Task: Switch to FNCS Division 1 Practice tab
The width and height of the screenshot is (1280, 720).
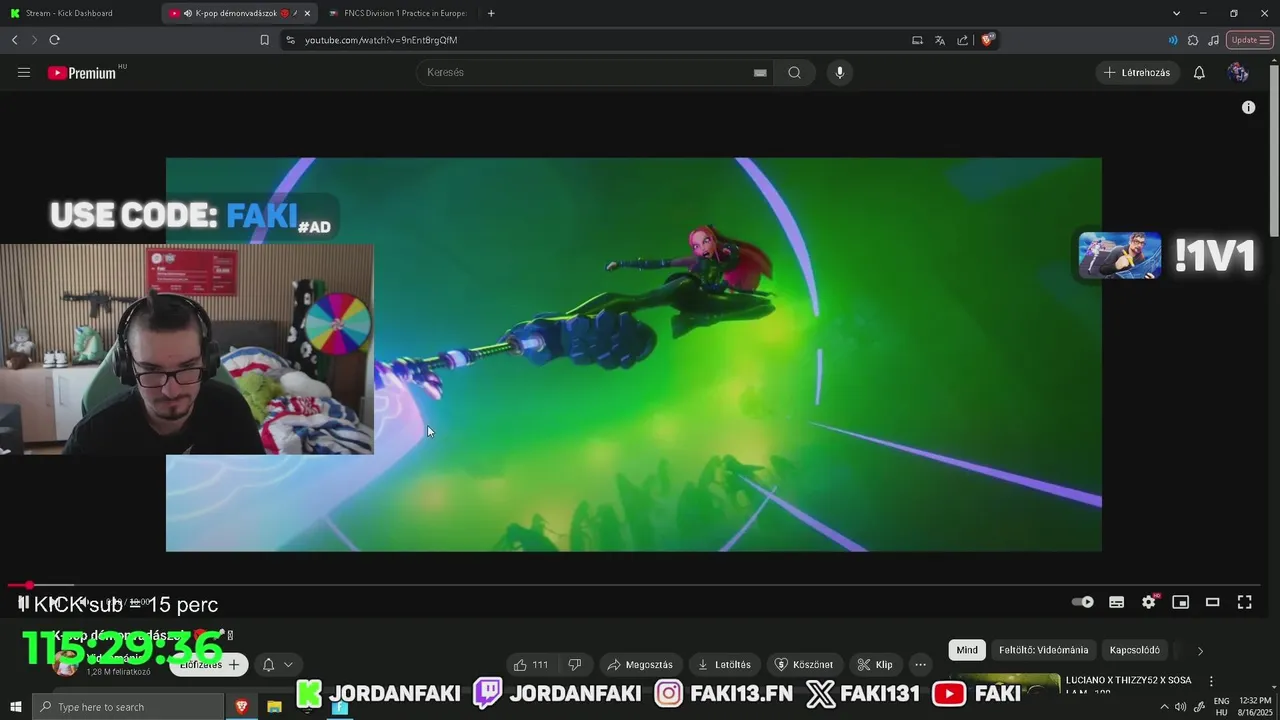Action: tap(398, 13)
